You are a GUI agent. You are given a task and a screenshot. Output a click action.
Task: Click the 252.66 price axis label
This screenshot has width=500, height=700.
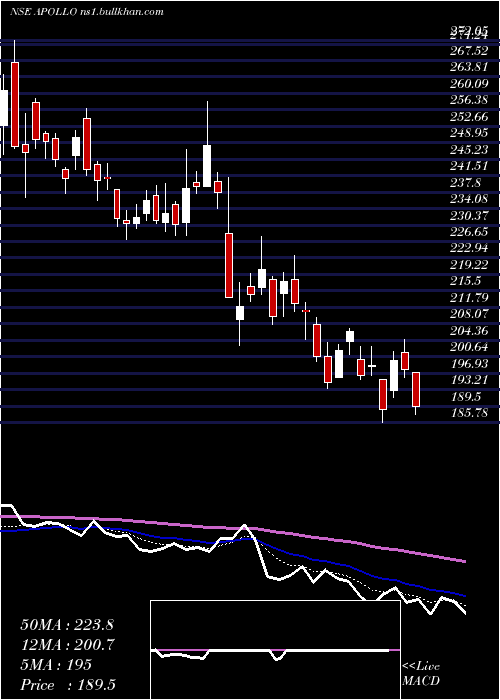coord(469,117)
